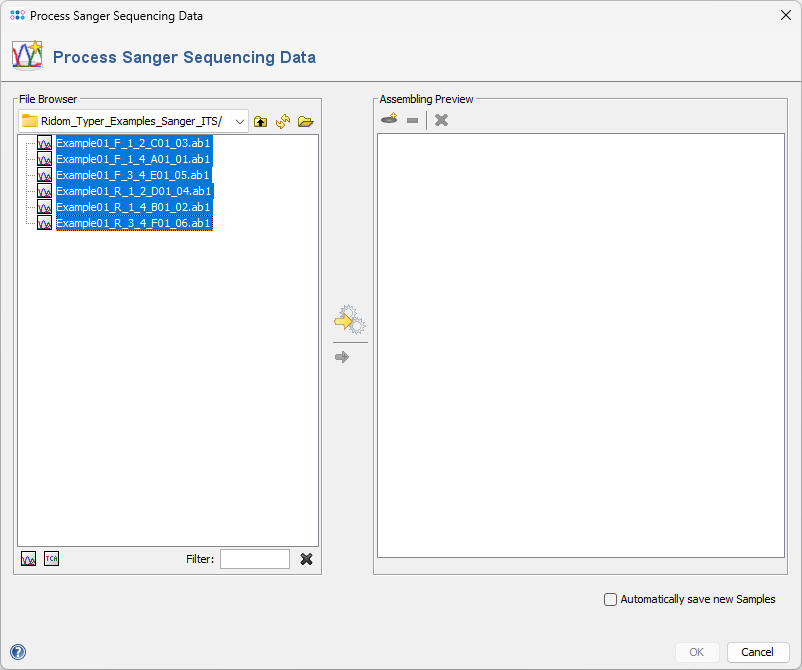Select Example01_R_1_4_B01_02.ab1 file
Viewport: 802px width, 670px height.
[x=132, y=207]
